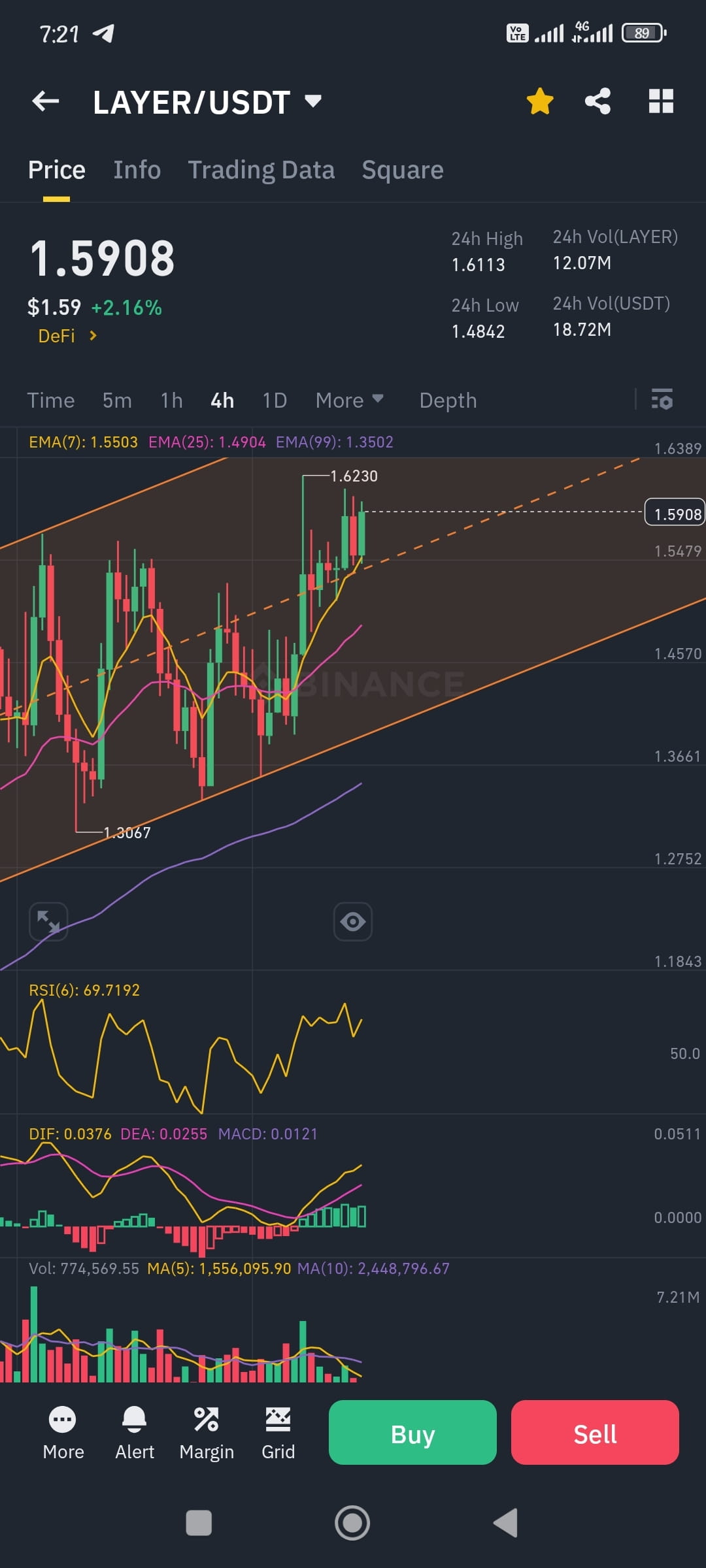Open the Alert bell icon

click(135, 1419)
